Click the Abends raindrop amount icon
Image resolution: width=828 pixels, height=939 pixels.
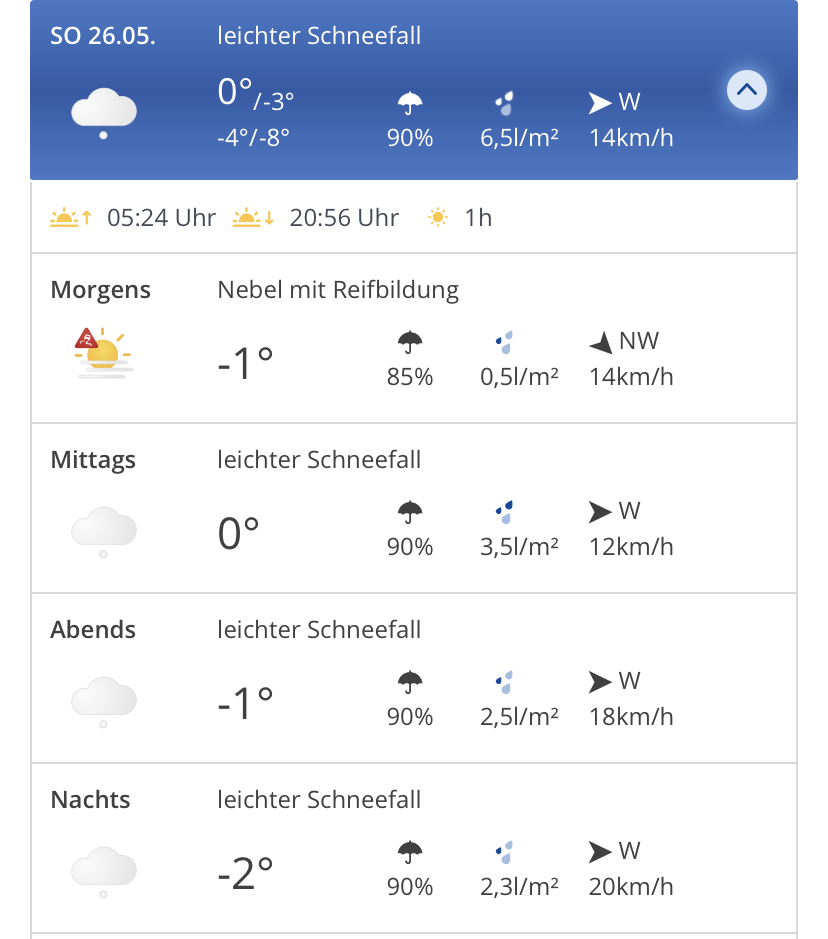(x=506, y=682)
